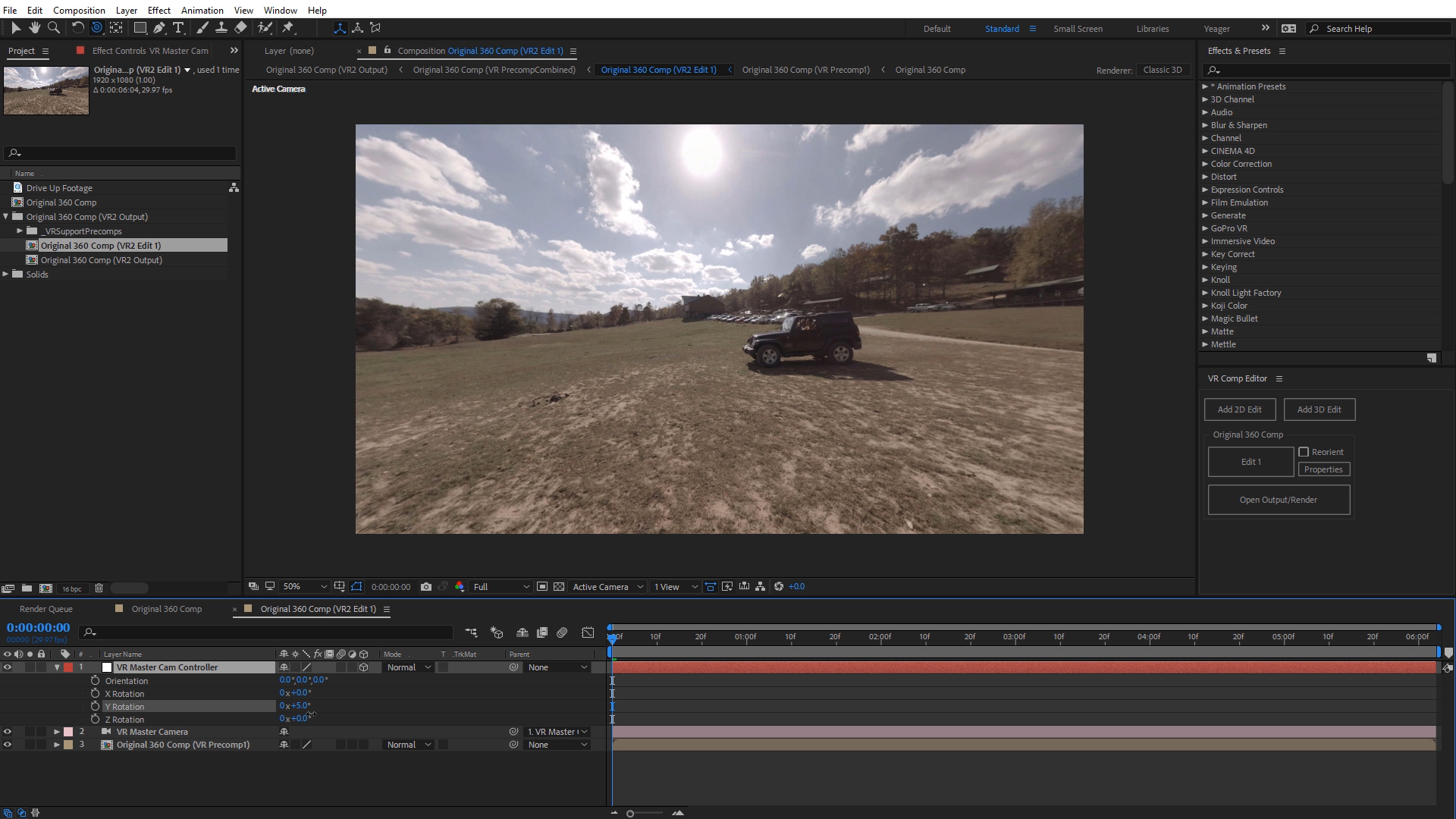The width and height of the screenshot is (1456, 819).
Task: Switch to the Render Queue tab
Action: click(x=46, y=609)
